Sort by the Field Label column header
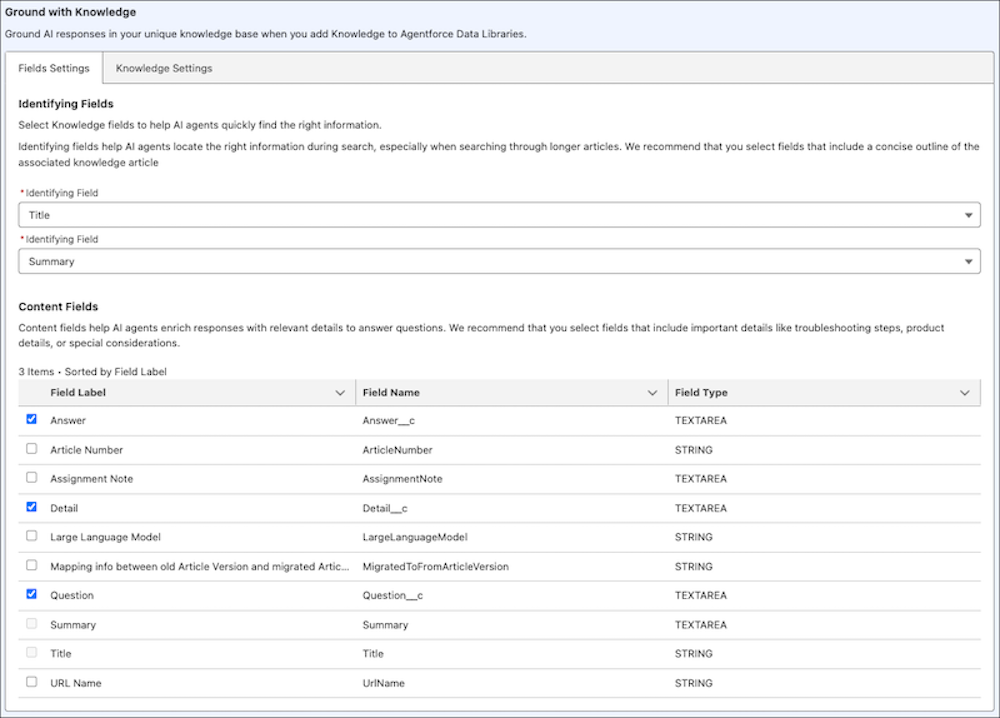Image resolution: width=1000 pixels, height=718 pixels. (78, 393)
